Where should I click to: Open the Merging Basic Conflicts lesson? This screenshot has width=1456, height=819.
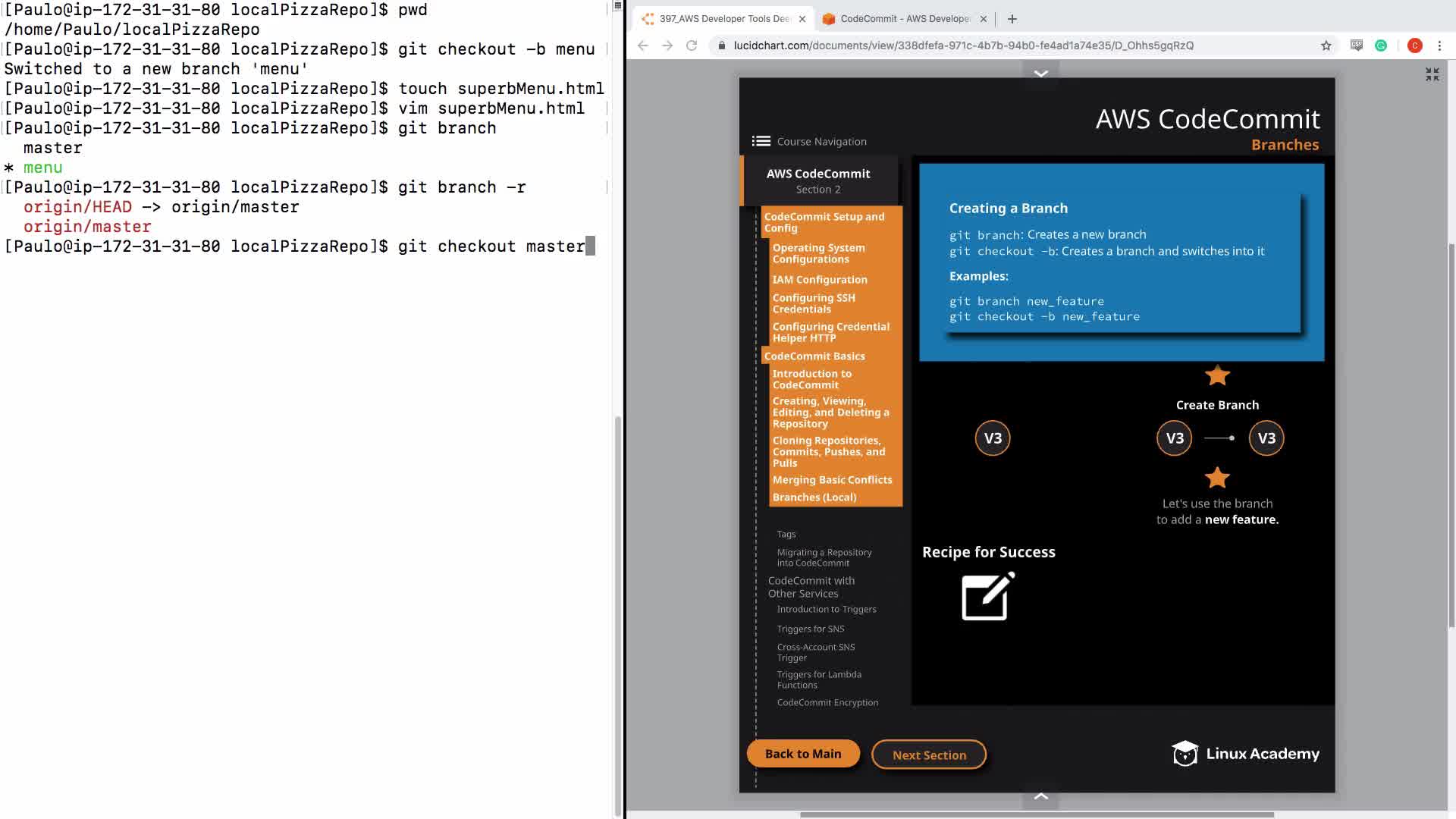(x=832, y=480)
